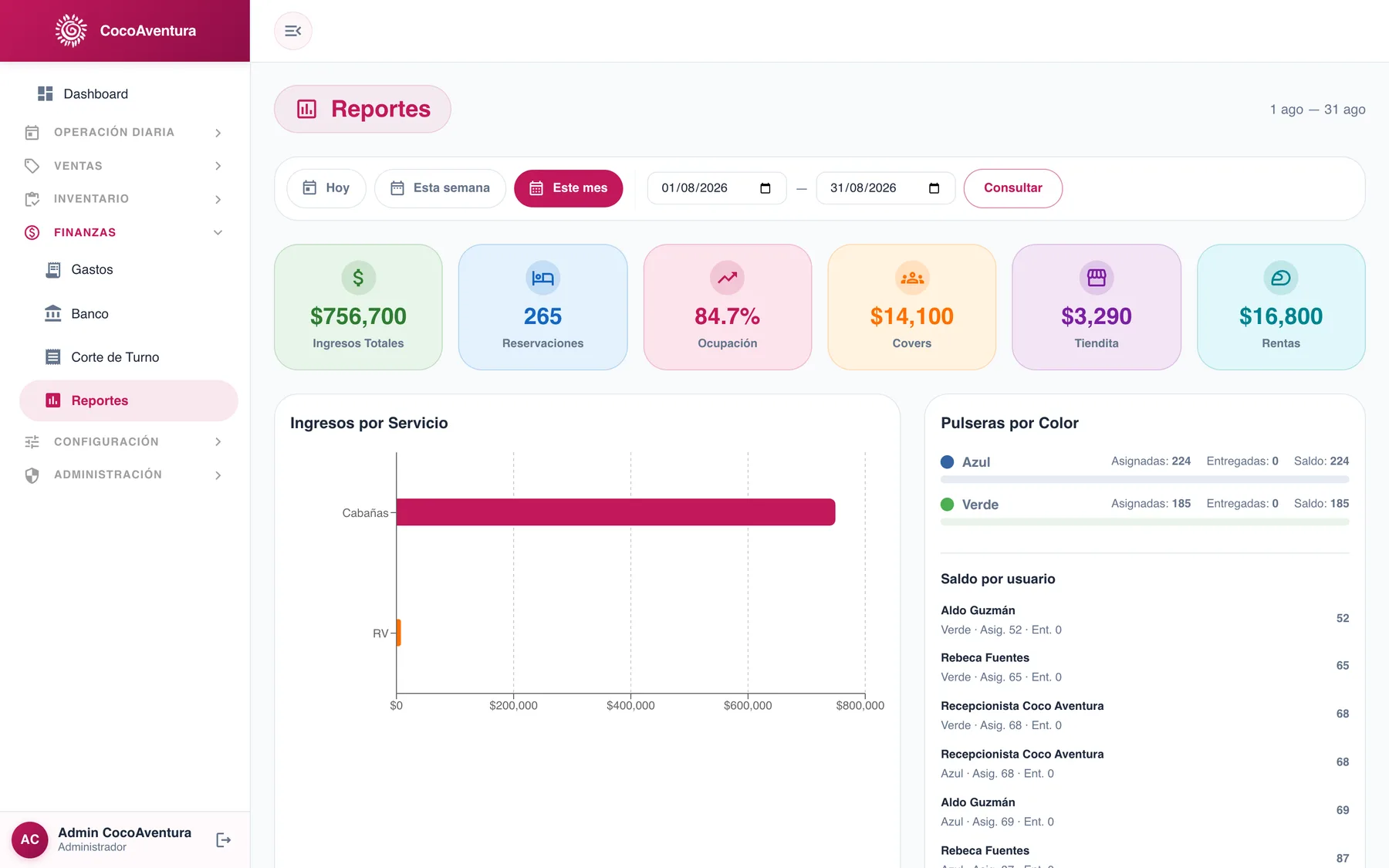Screen dimensions: 1389x868
Task: Click the AC user avatar
Action: click(x=30, y=839)
